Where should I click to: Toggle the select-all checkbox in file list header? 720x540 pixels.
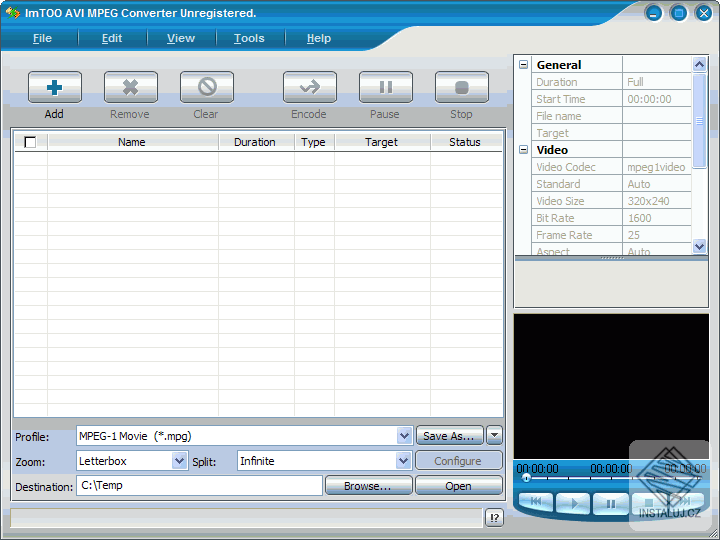pyautogui.click(x=30, y=142)
